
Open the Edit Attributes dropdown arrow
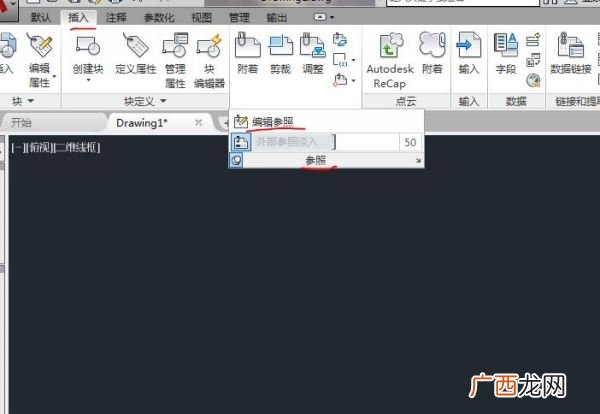pyautogui.click(x=54, y=76)
